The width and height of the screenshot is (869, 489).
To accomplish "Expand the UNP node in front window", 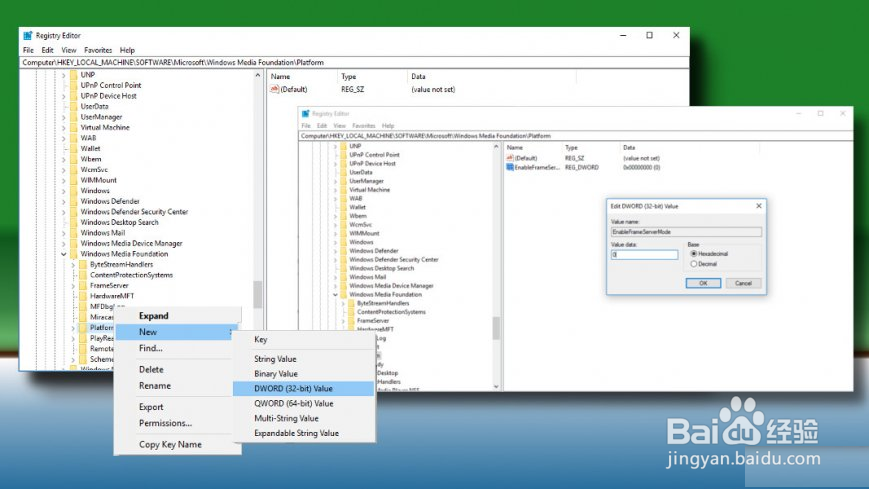I will [x=64, y=75].
